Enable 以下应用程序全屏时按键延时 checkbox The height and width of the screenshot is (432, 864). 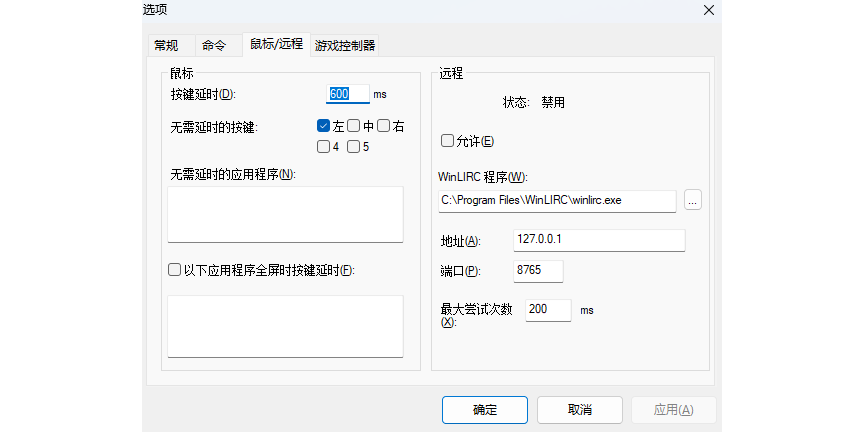point(175,270)
